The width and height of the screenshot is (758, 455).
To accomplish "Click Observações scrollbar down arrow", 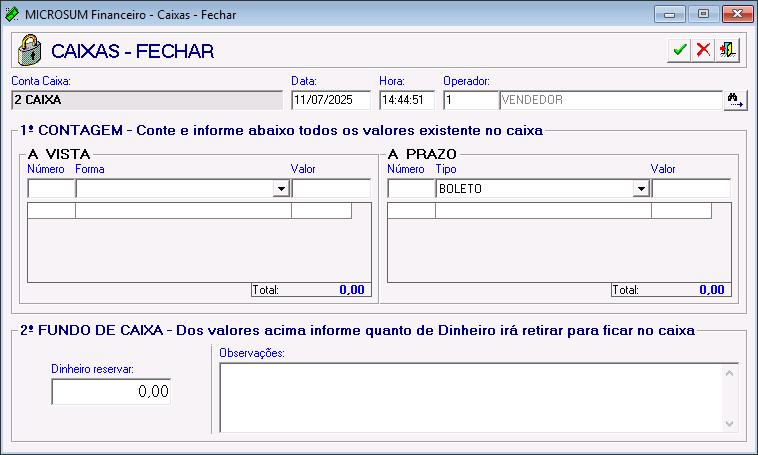I will tap(729, 424).
